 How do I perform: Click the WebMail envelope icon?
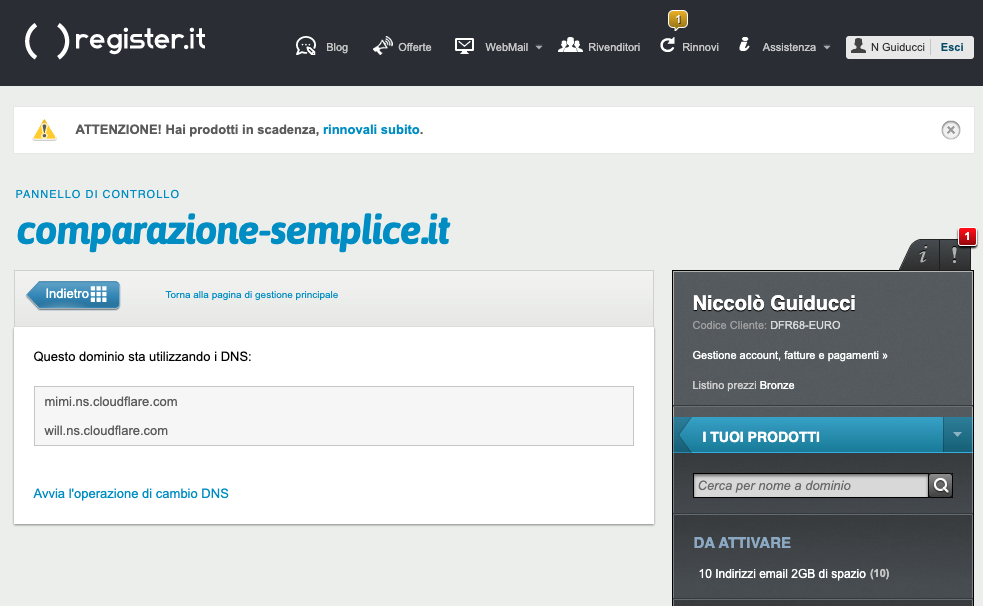pos(464,46)
